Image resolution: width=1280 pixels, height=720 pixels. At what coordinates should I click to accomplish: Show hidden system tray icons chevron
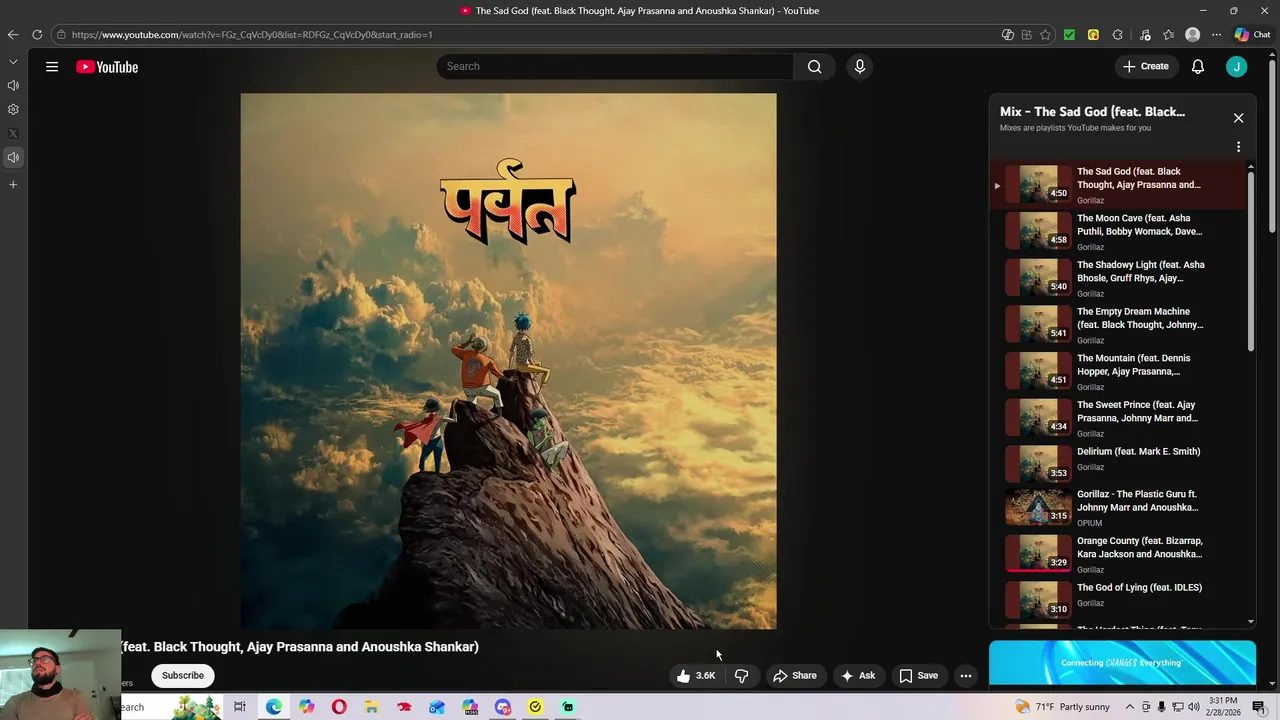(1130, 707)
